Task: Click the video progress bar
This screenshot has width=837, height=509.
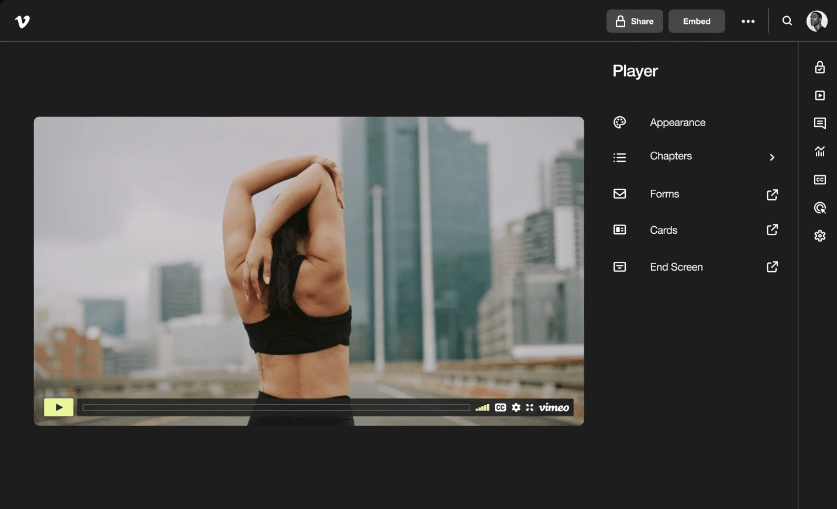Action: click(x=276, y=408)
